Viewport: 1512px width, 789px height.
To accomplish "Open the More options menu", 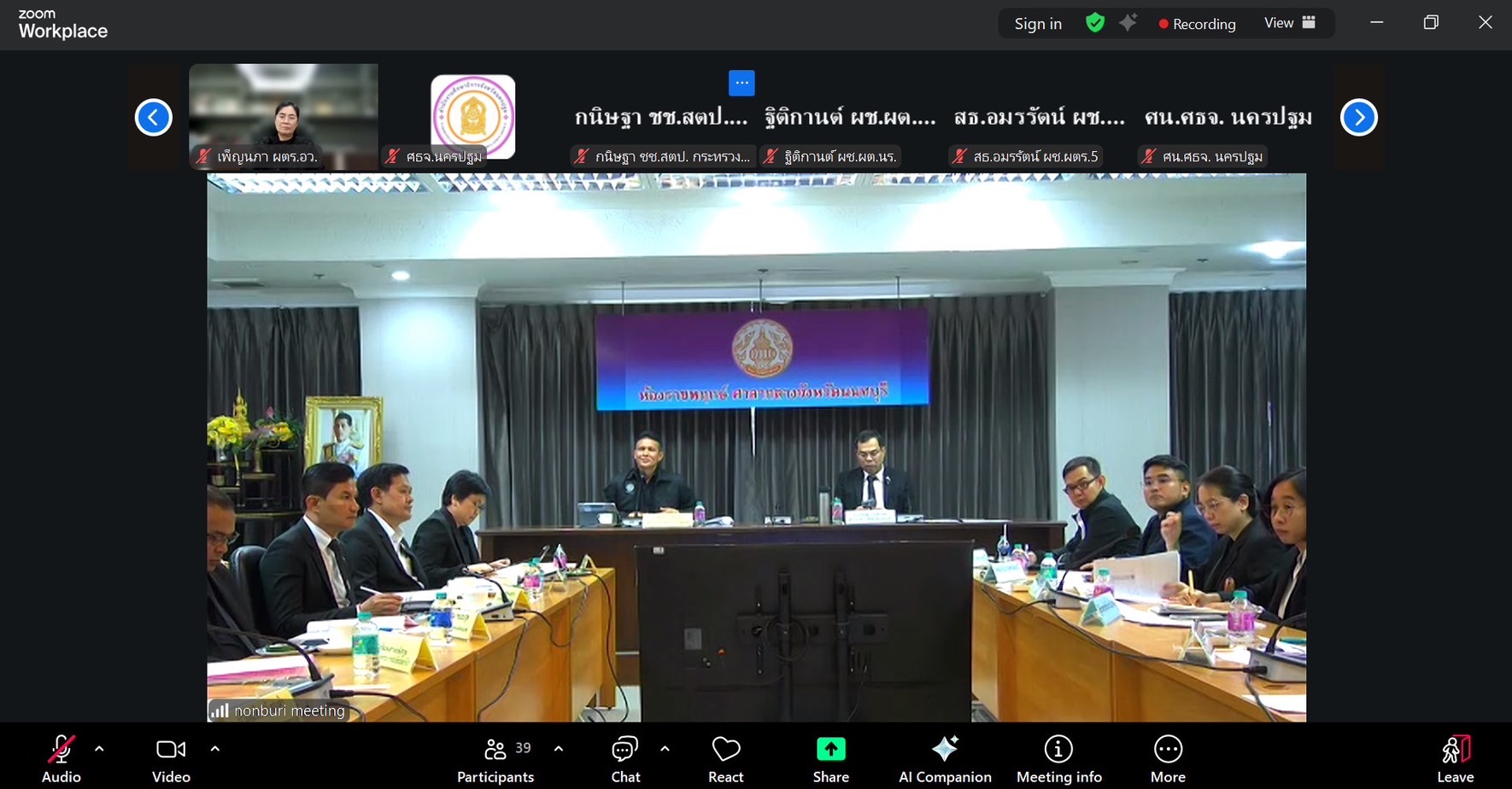I will click(x=1168, y=758).
